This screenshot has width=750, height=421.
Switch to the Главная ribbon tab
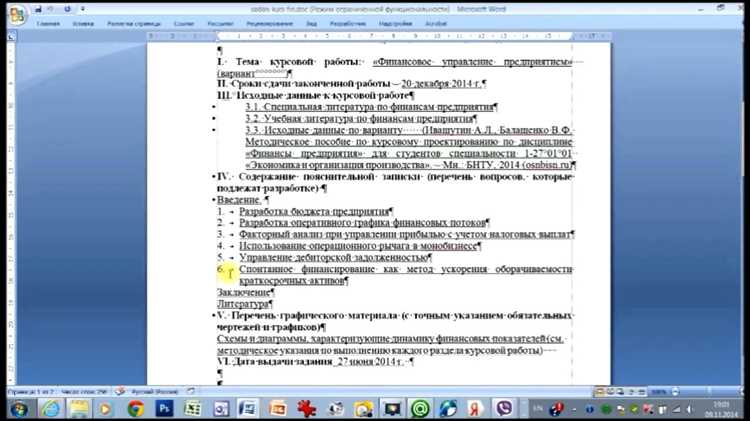[x=48, y=23]
